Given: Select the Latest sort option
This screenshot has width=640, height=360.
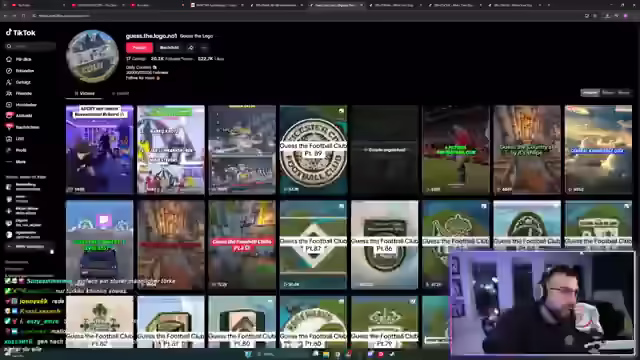Looking at the screenshot, I should click(590, 93).
